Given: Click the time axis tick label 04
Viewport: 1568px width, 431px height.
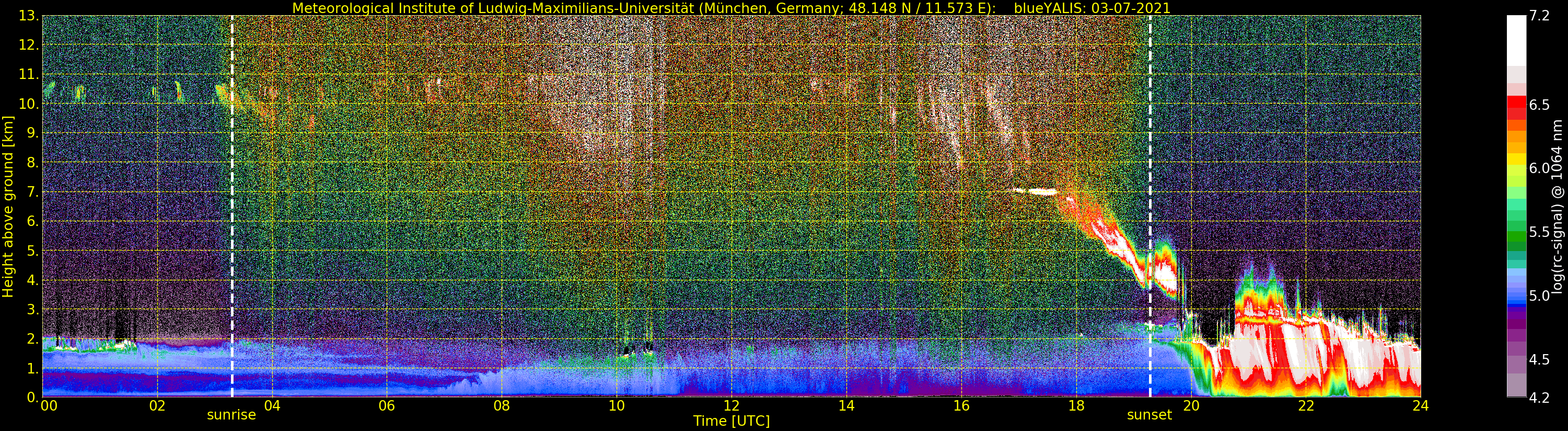Looking at the screenshot, I should tap(272, 406).
